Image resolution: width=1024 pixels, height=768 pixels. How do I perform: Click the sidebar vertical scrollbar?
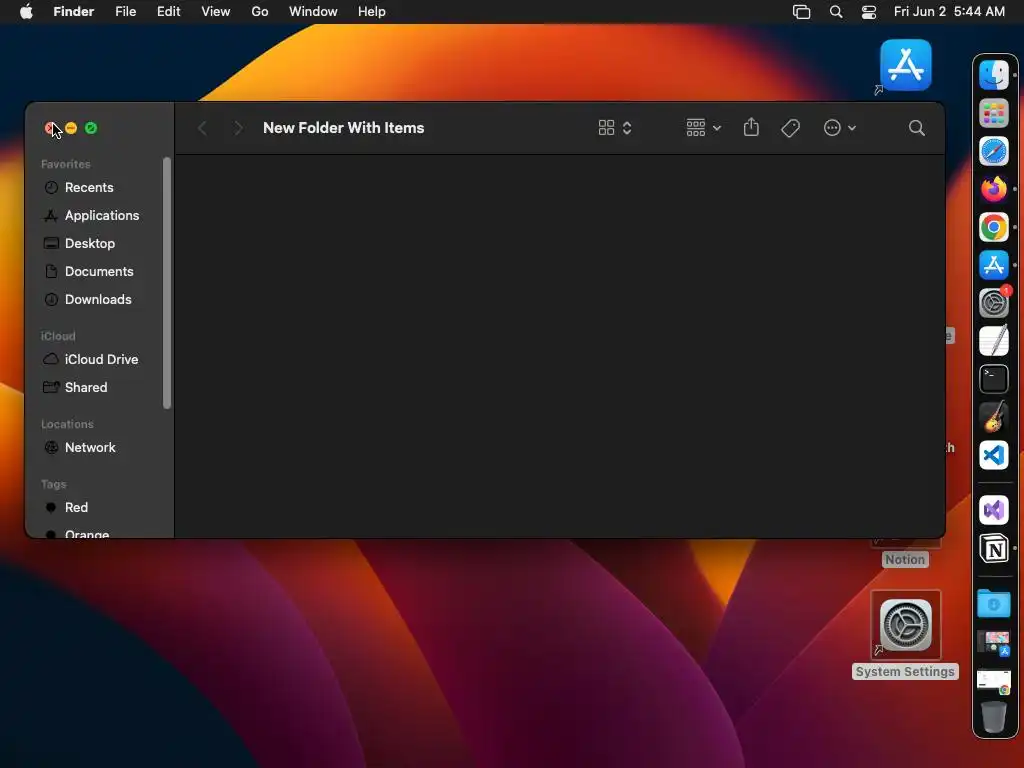[x=167, y=283]
